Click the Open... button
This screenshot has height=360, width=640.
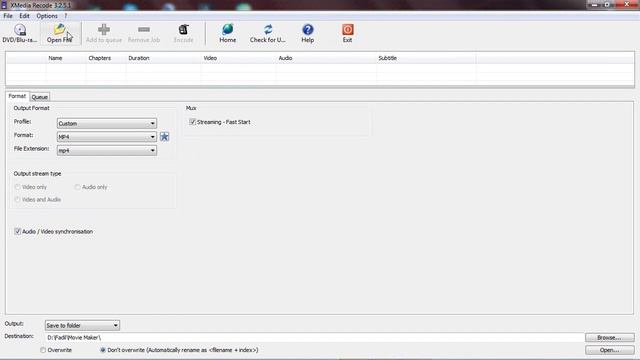click(x=609, y=350)
